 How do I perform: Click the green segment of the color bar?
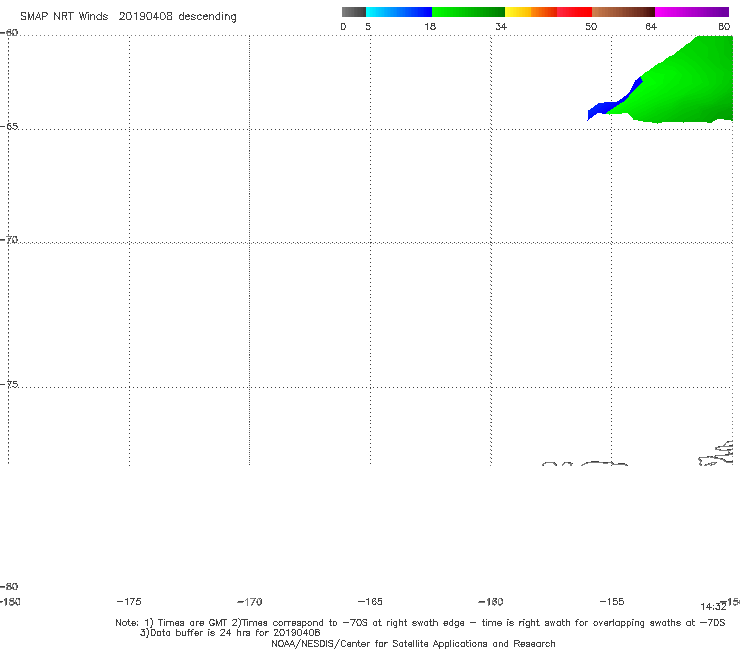coord(468,12)
